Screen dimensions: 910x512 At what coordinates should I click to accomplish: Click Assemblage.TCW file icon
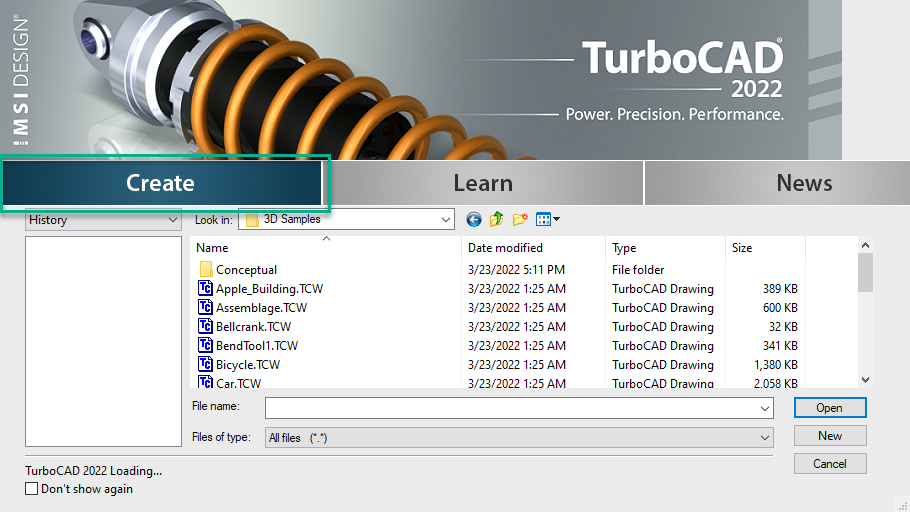(x=205, y=307)
